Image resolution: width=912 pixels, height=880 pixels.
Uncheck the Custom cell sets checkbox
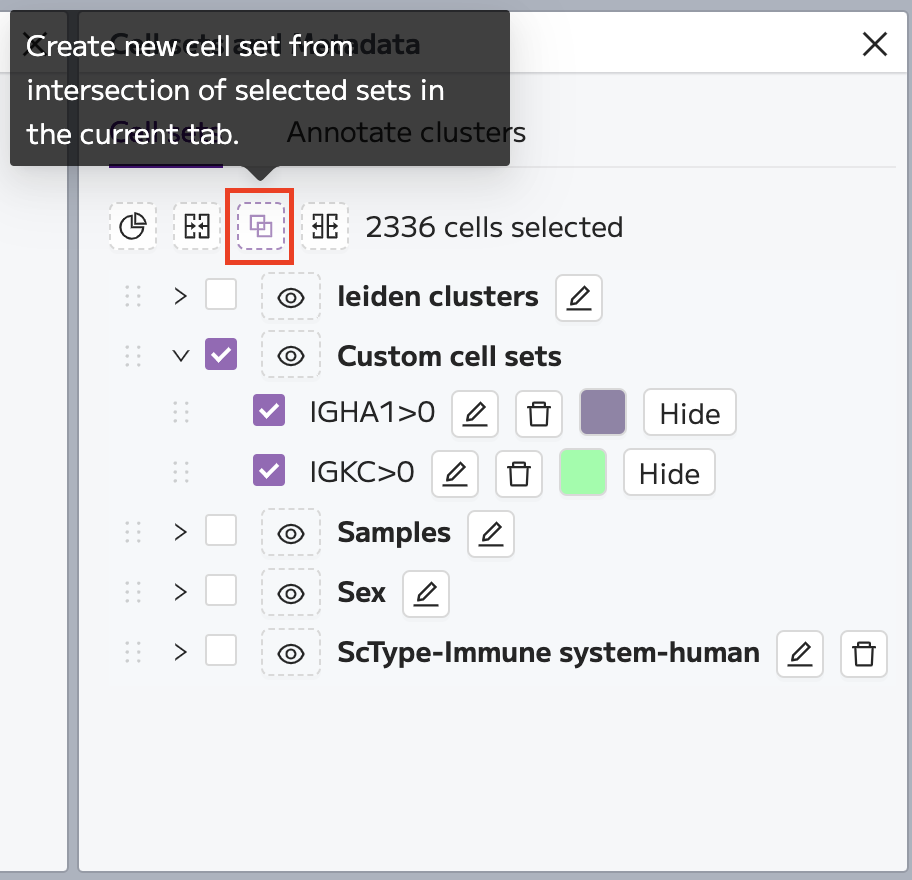pos(221,354)
